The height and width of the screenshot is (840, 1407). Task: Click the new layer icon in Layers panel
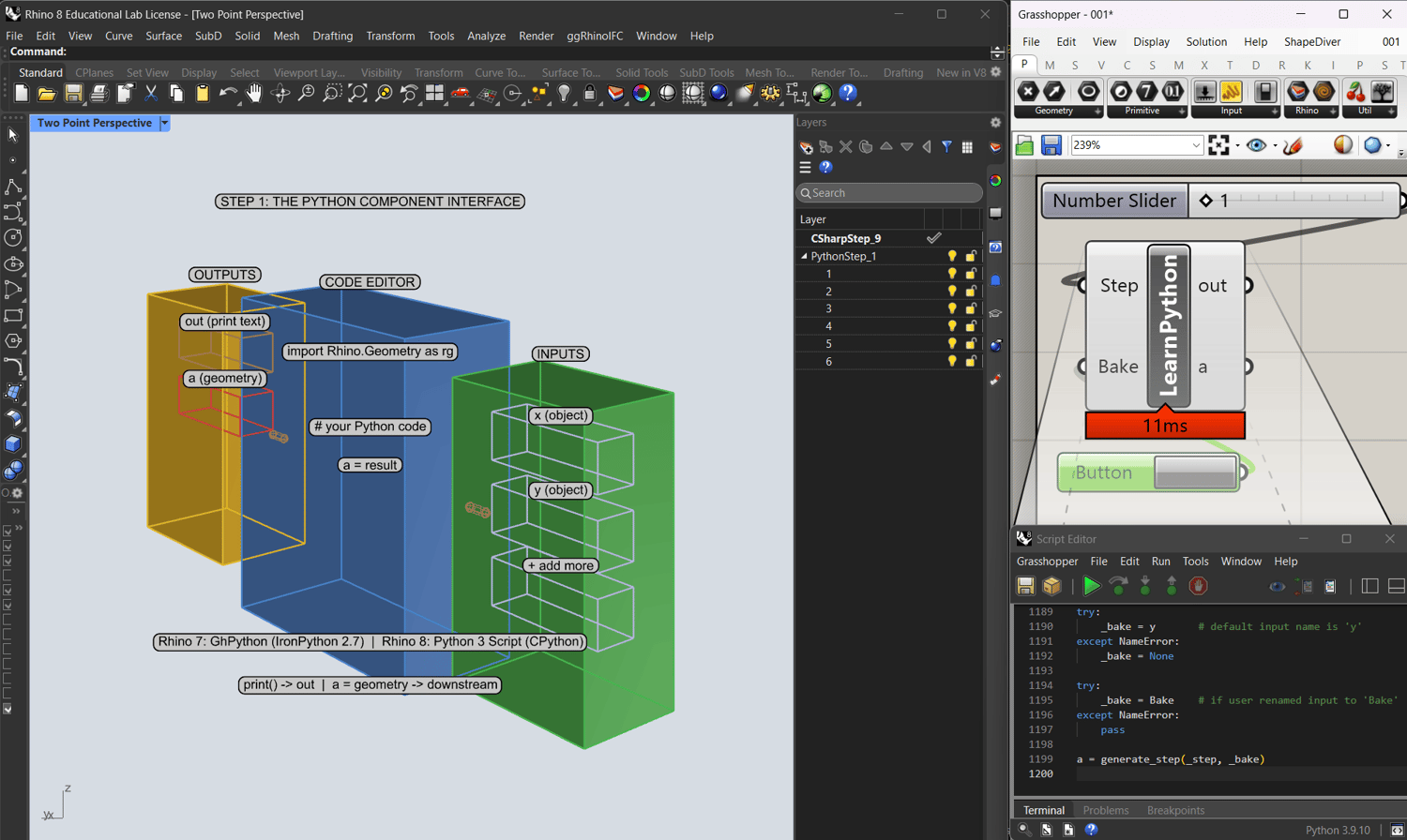click(806, 147)
